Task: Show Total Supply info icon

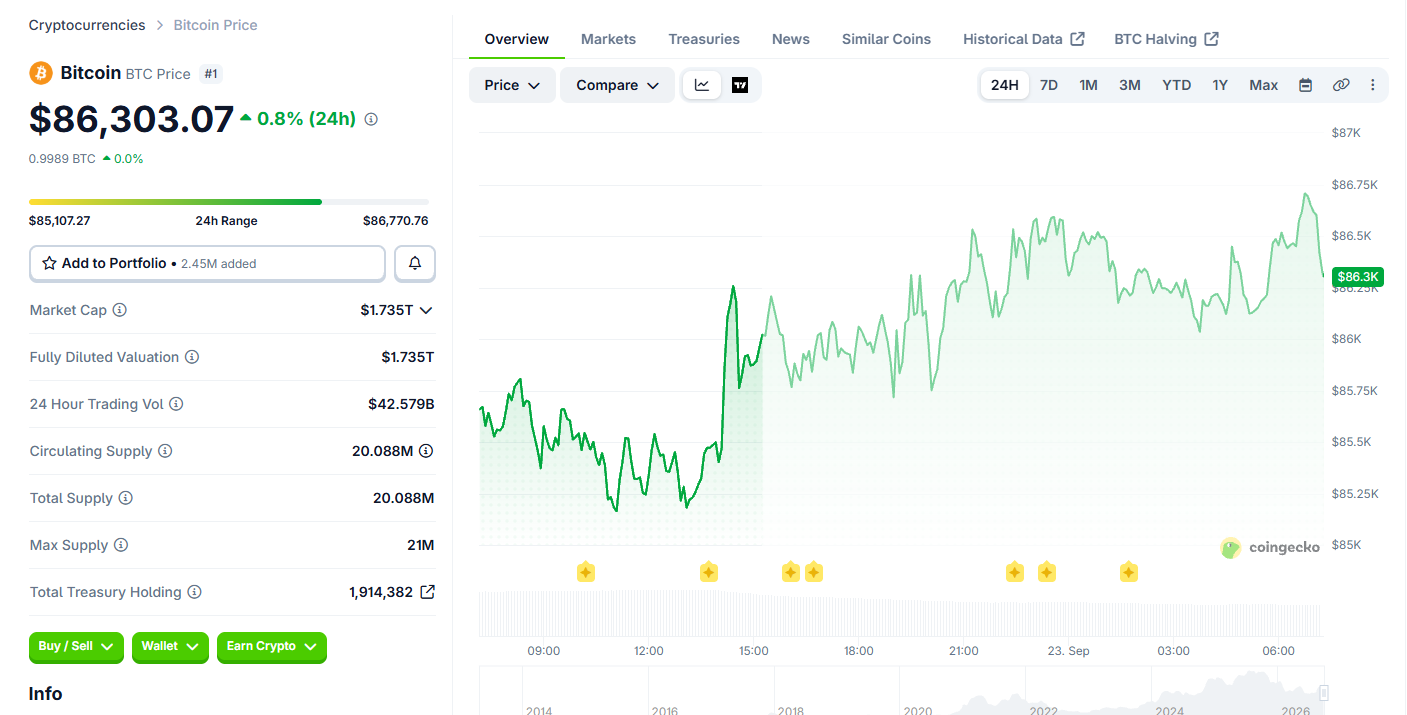Action: [x=126, y=498]
